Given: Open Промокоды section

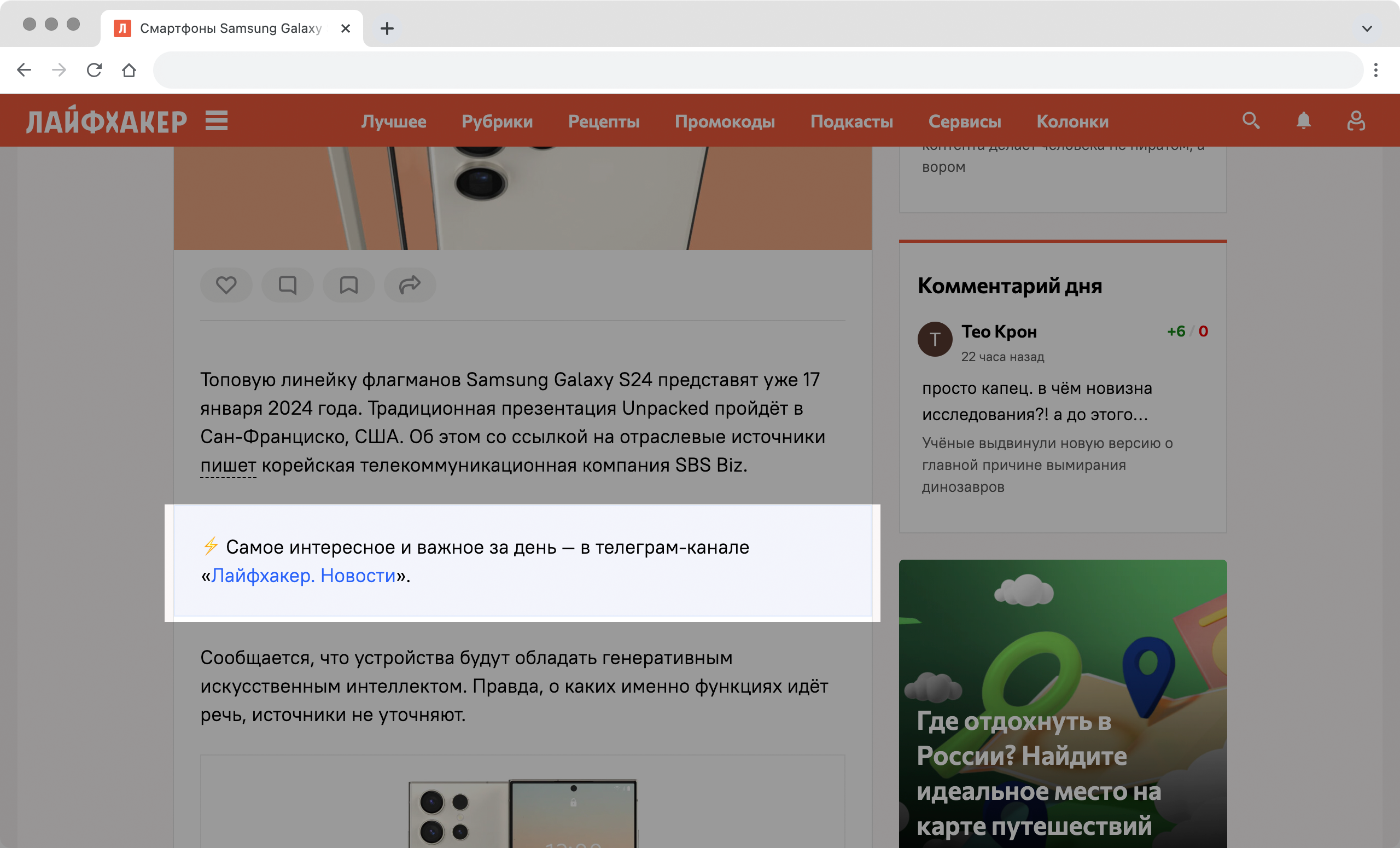Looking at the screenshot, I should [725, 121].
